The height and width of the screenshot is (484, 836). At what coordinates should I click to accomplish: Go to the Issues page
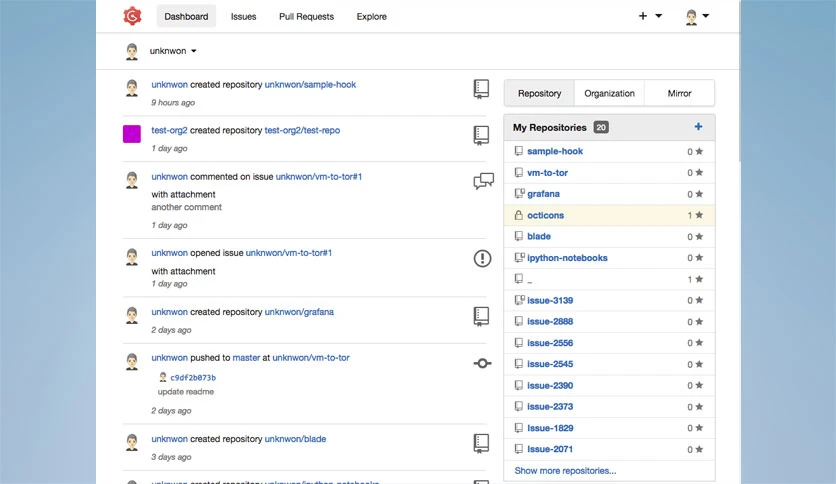[243, 17]
